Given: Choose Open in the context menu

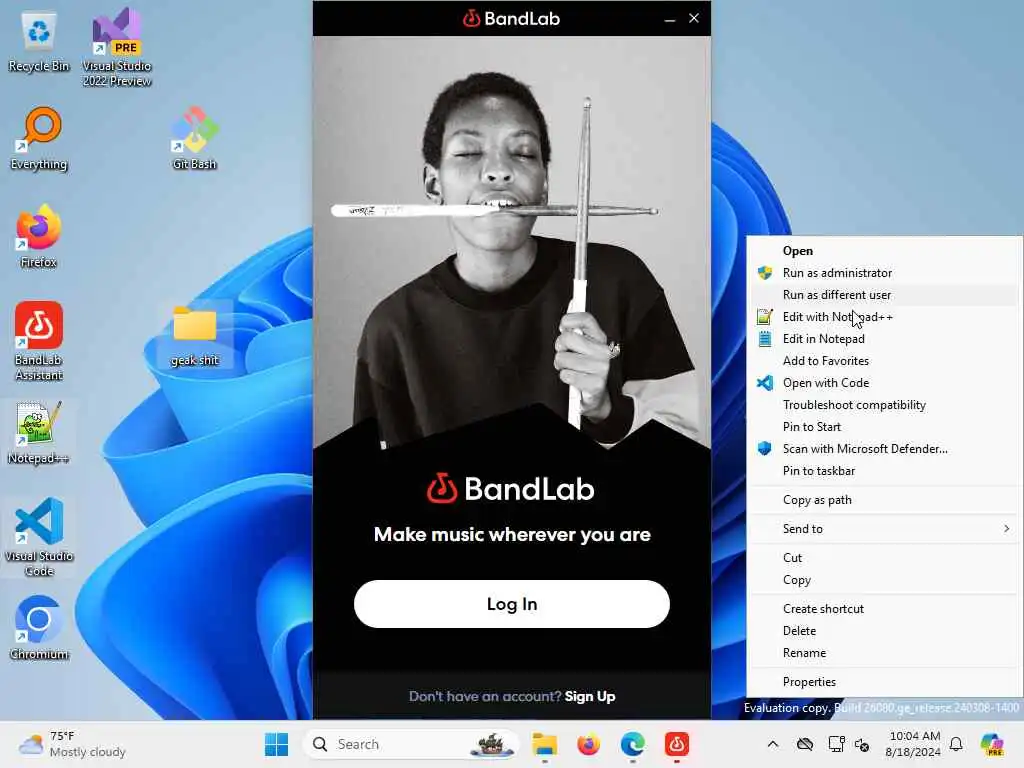Looking at the screenshot, I should click(x=884, y=251).
